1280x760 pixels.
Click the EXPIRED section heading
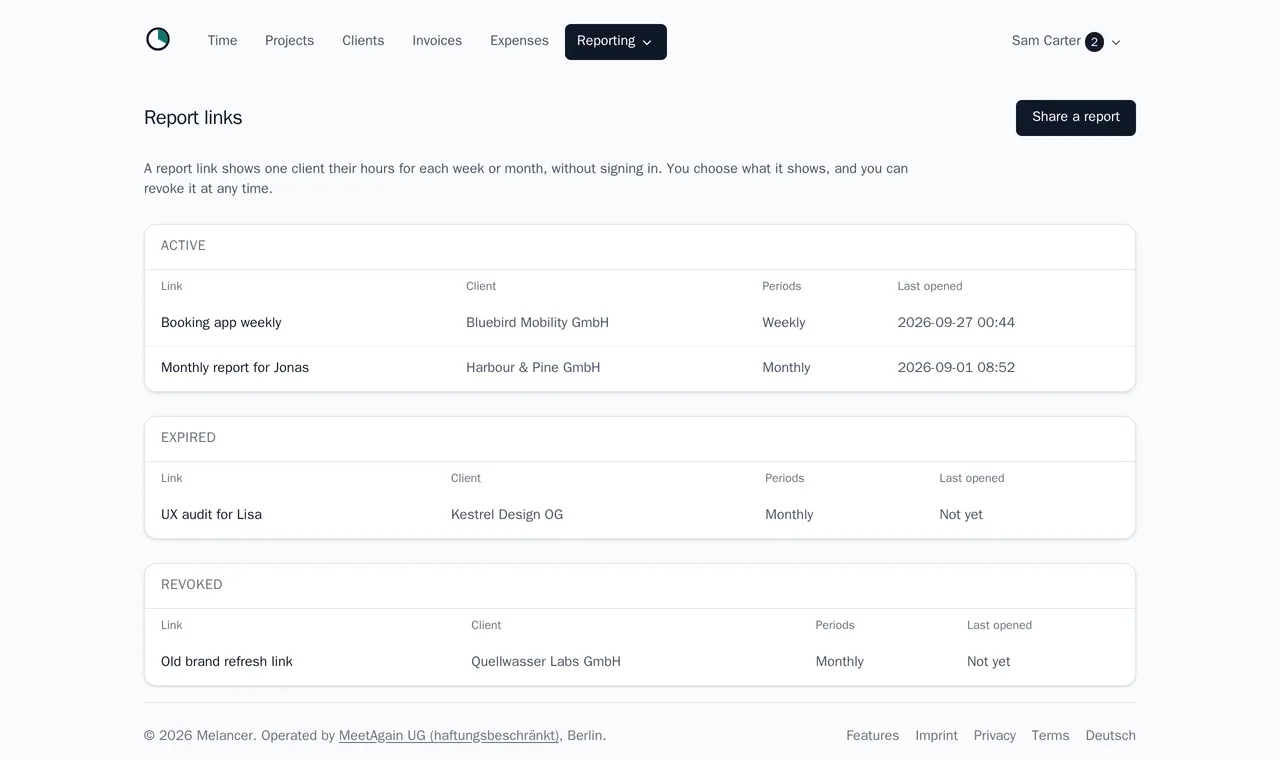[188, 438]
